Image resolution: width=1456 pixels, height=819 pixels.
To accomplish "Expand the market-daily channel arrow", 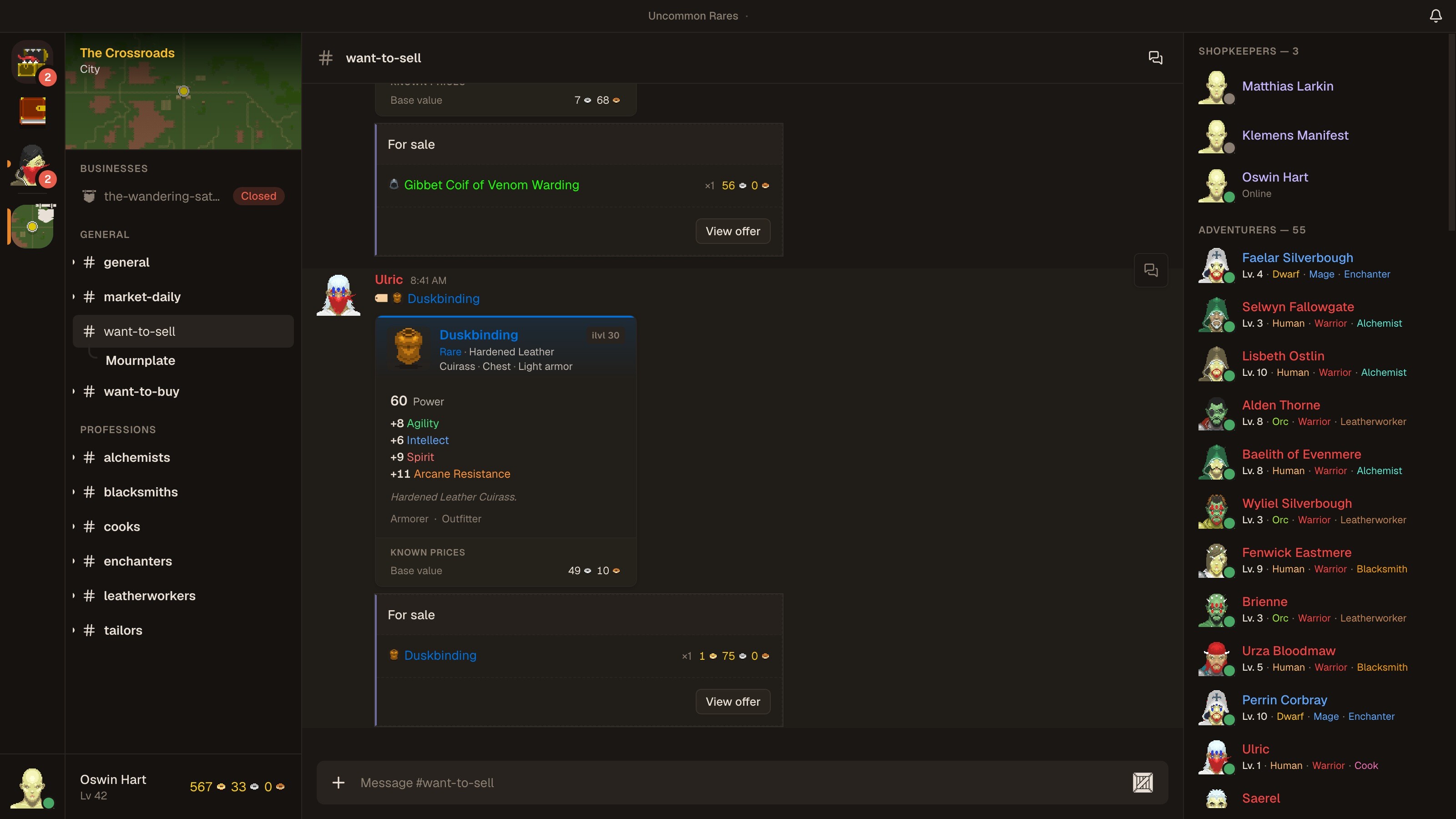I will click(x=73, y=297).
